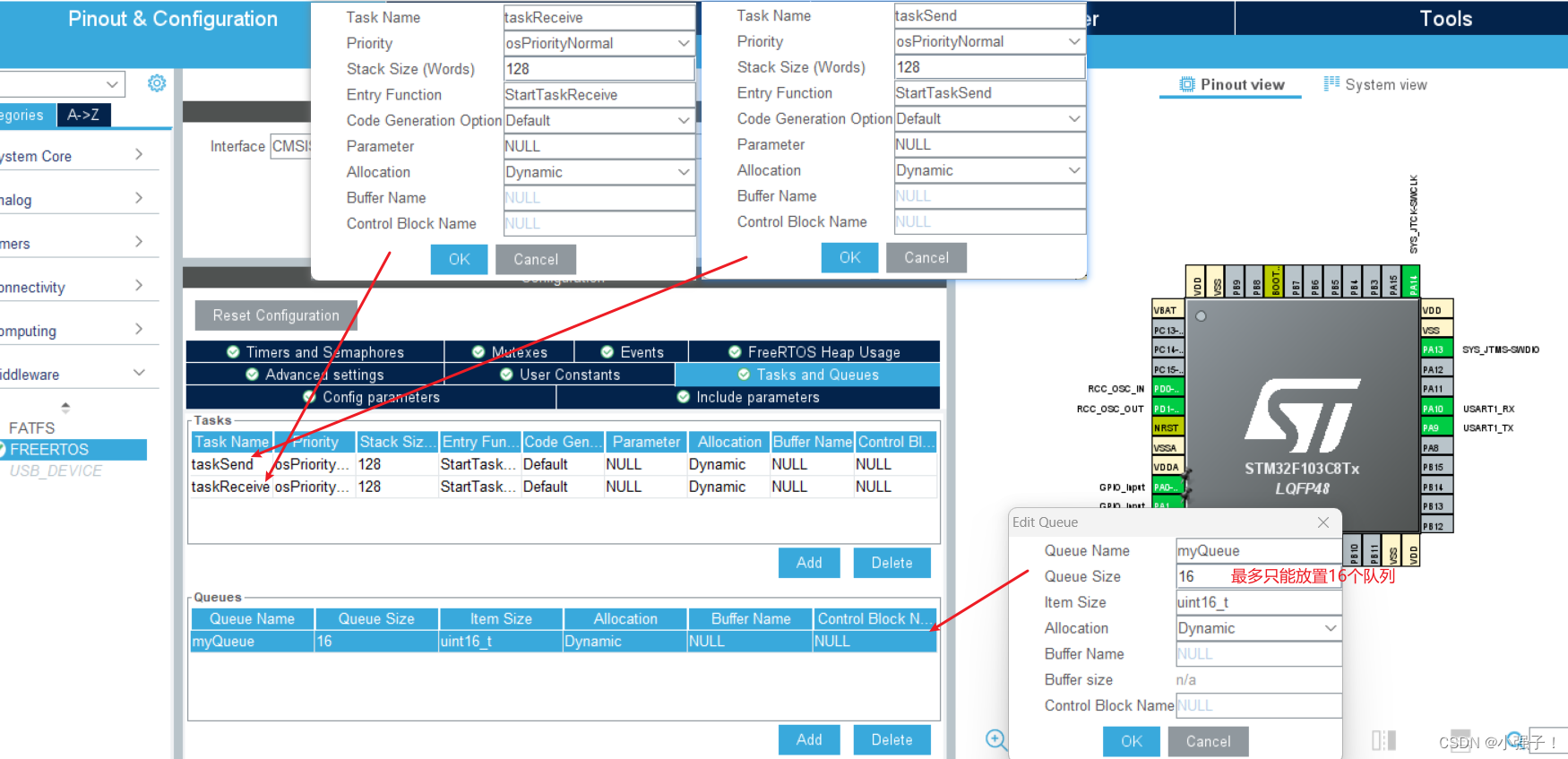The height and width of the screenshot is (759, 1568).
Task: Click OK in the taskReceive dialog
Action: pyautogui.click(x=459, y=259)
